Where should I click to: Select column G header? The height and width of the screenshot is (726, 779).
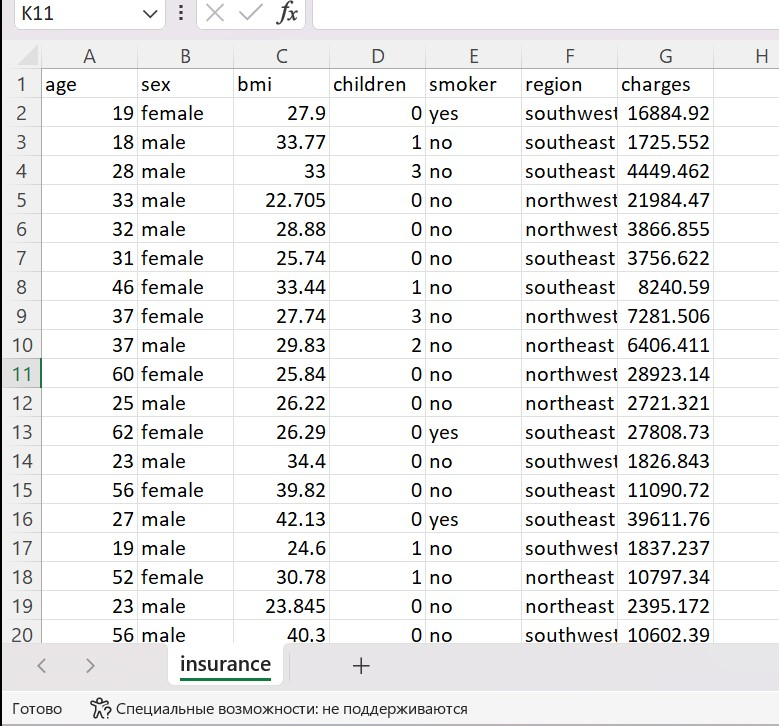click(665, 56)
